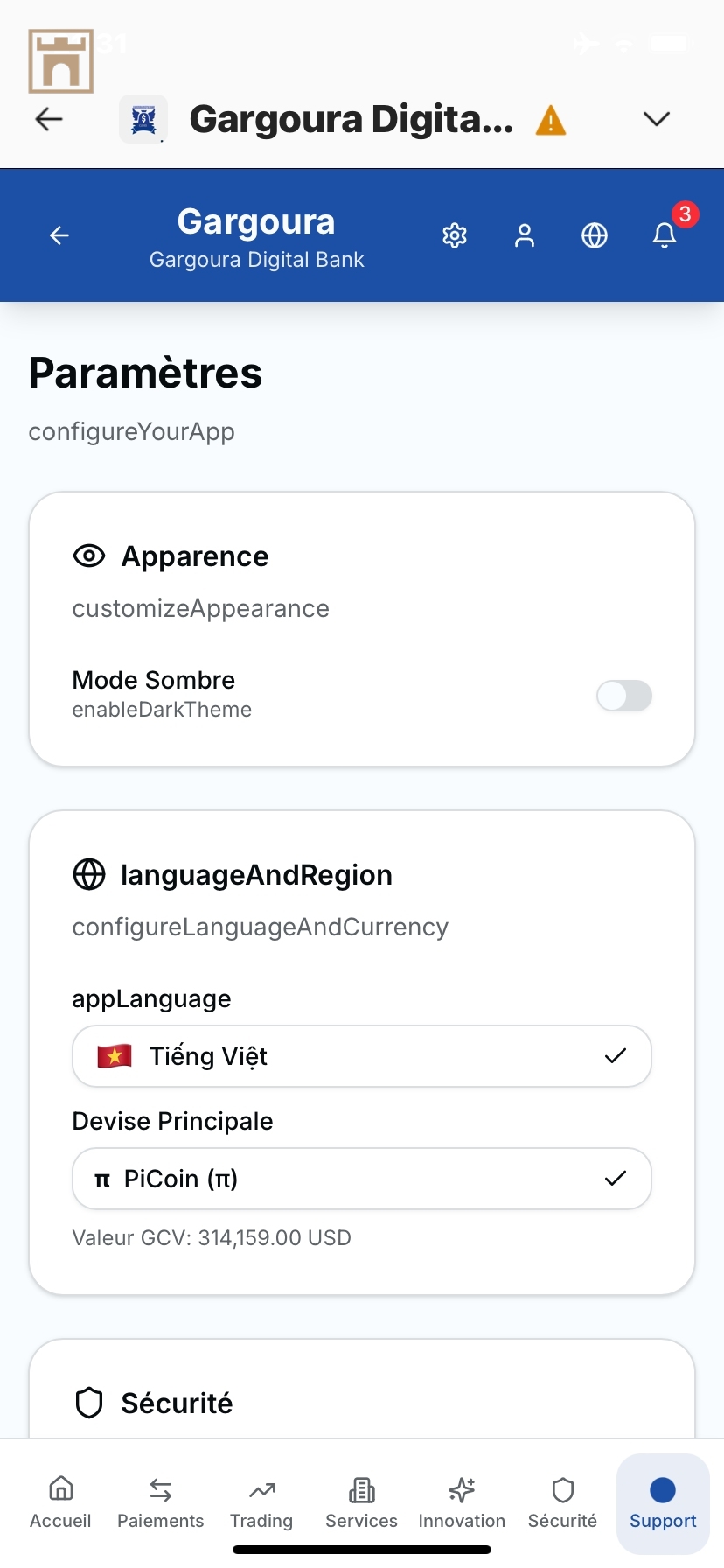Tap the Gargoura bank logo thumbnail

click(x=143, y=119)
